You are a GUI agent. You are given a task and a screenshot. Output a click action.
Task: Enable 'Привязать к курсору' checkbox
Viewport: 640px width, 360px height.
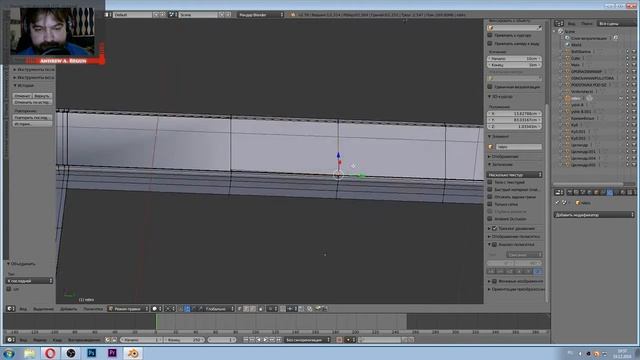point(490,36)
